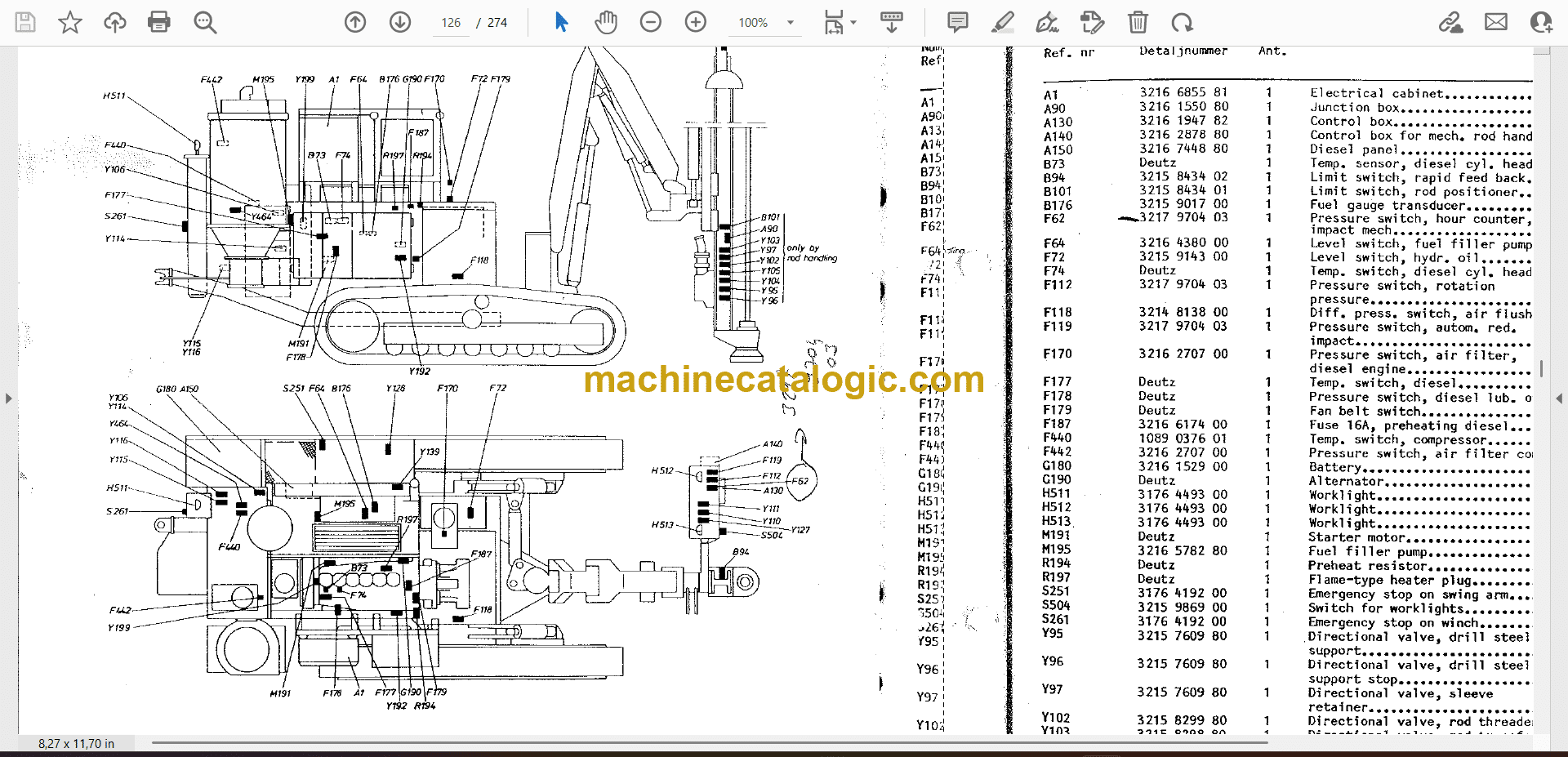Bookmark this document with the star icon
Viewport: 1568px width, 757px height.
point(70,22)
